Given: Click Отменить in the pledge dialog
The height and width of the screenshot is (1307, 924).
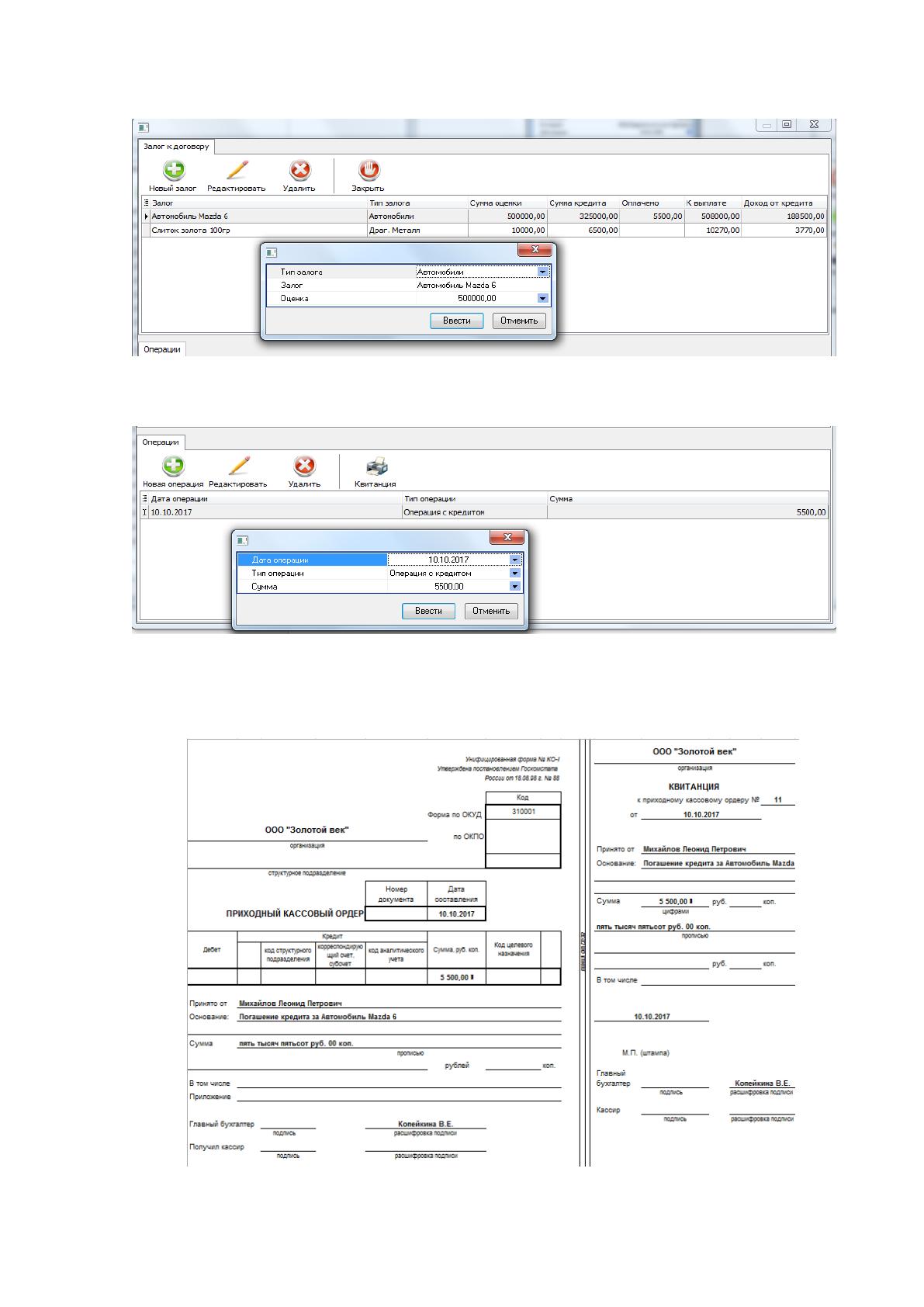Looking at the screenshot, I should [519, 321].
